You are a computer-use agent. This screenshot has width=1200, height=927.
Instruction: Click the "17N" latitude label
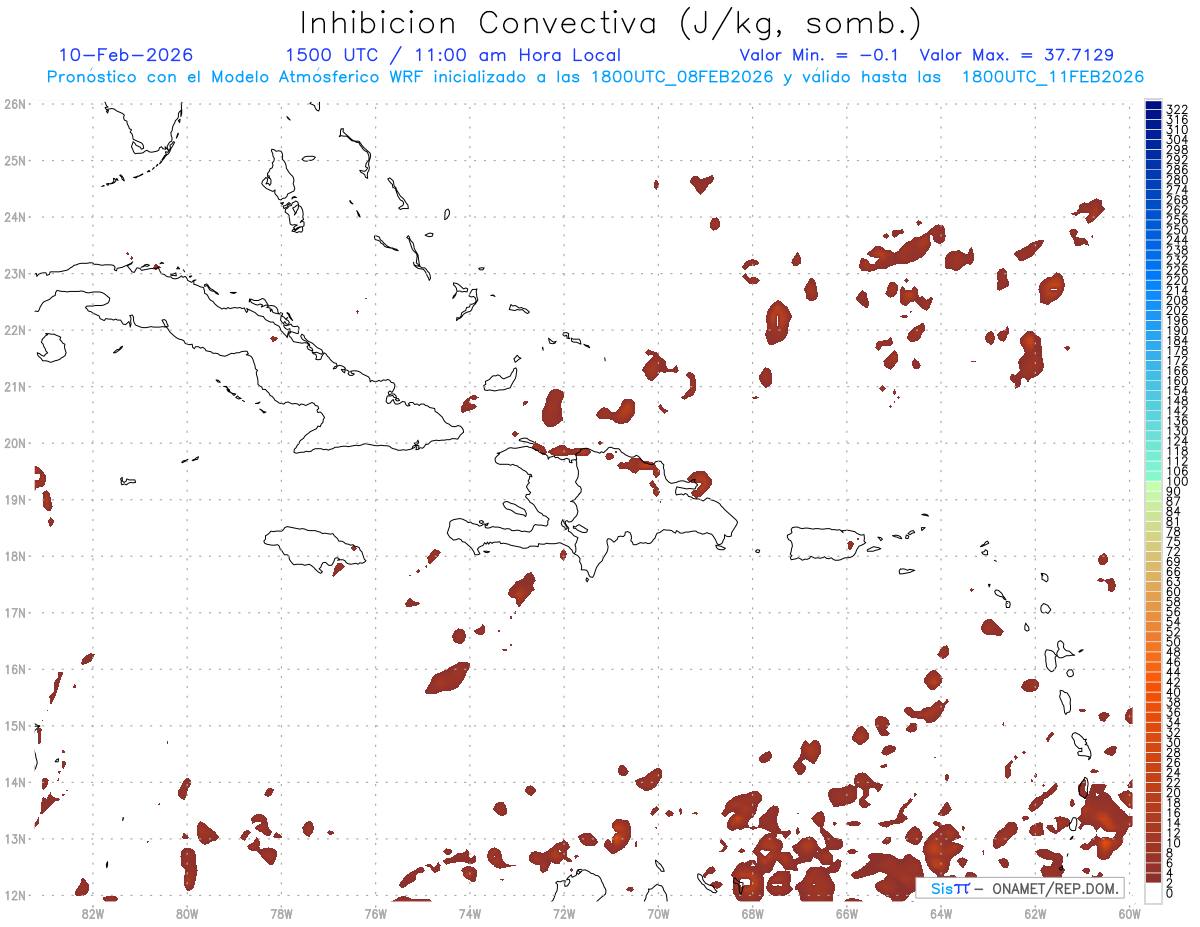pos(15,612)
